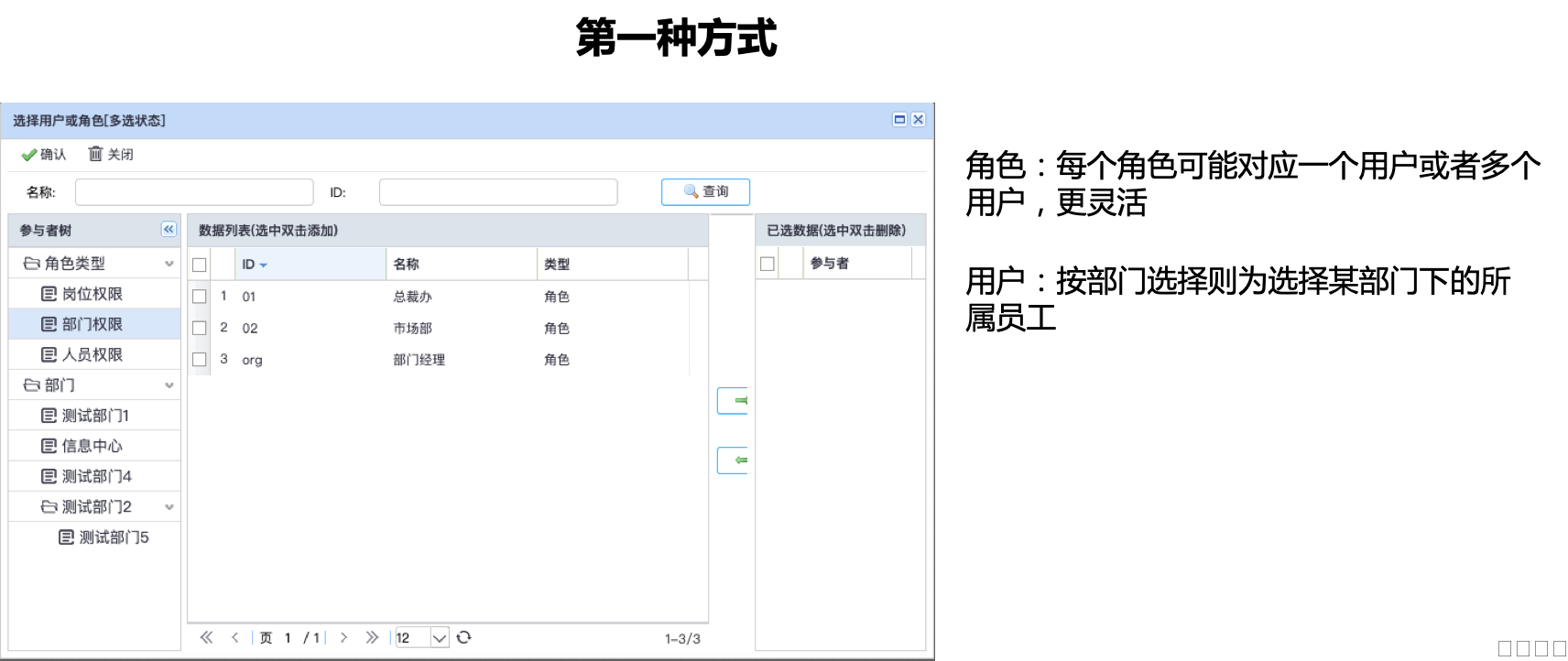This screenshot has height=661, width=1568.
Task: Open the page size dropdown showing 12
Action: (440, 638)
